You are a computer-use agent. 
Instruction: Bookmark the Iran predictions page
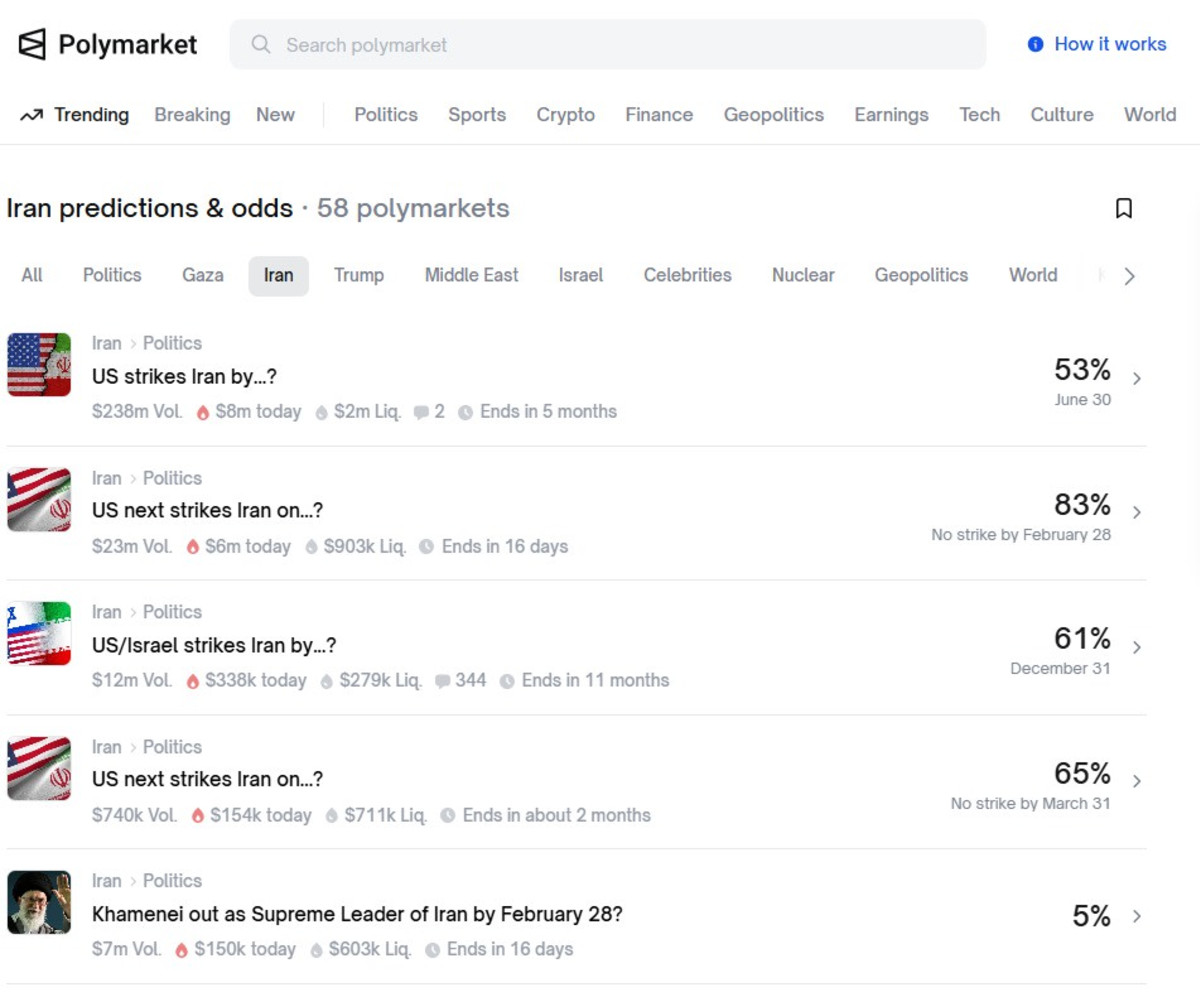pyautogui.click(x=1123, y=208)
